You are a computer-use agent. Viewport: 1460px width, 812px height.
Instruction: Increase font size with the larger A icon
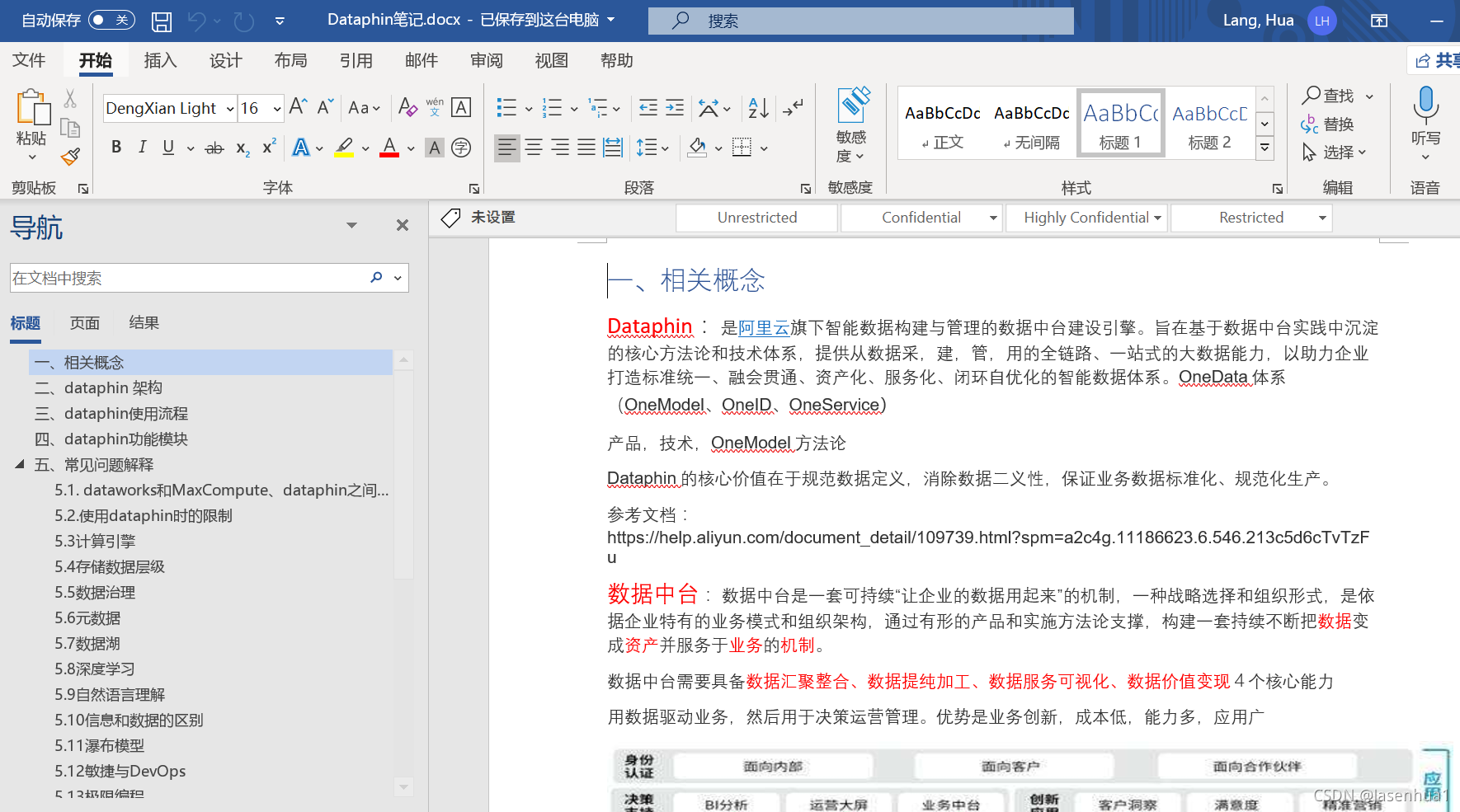click(x=298, y=107)
